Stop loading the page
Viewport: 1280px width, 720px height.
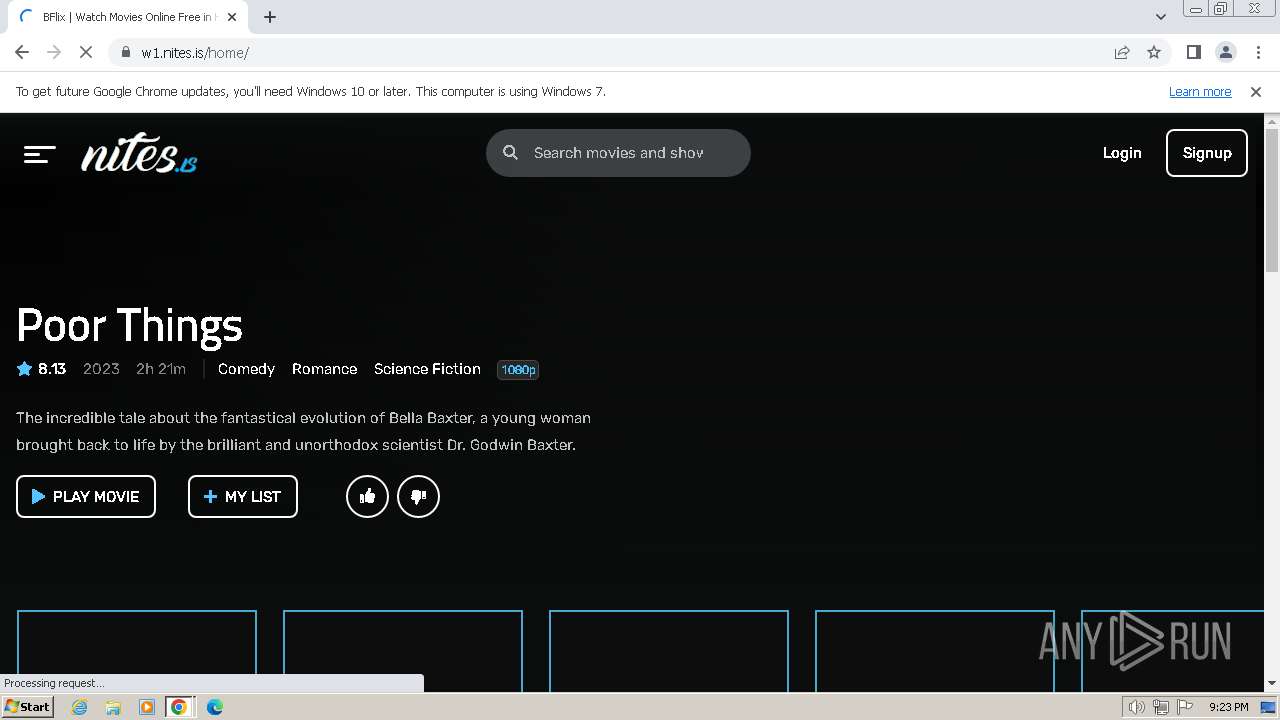[86, 52]
